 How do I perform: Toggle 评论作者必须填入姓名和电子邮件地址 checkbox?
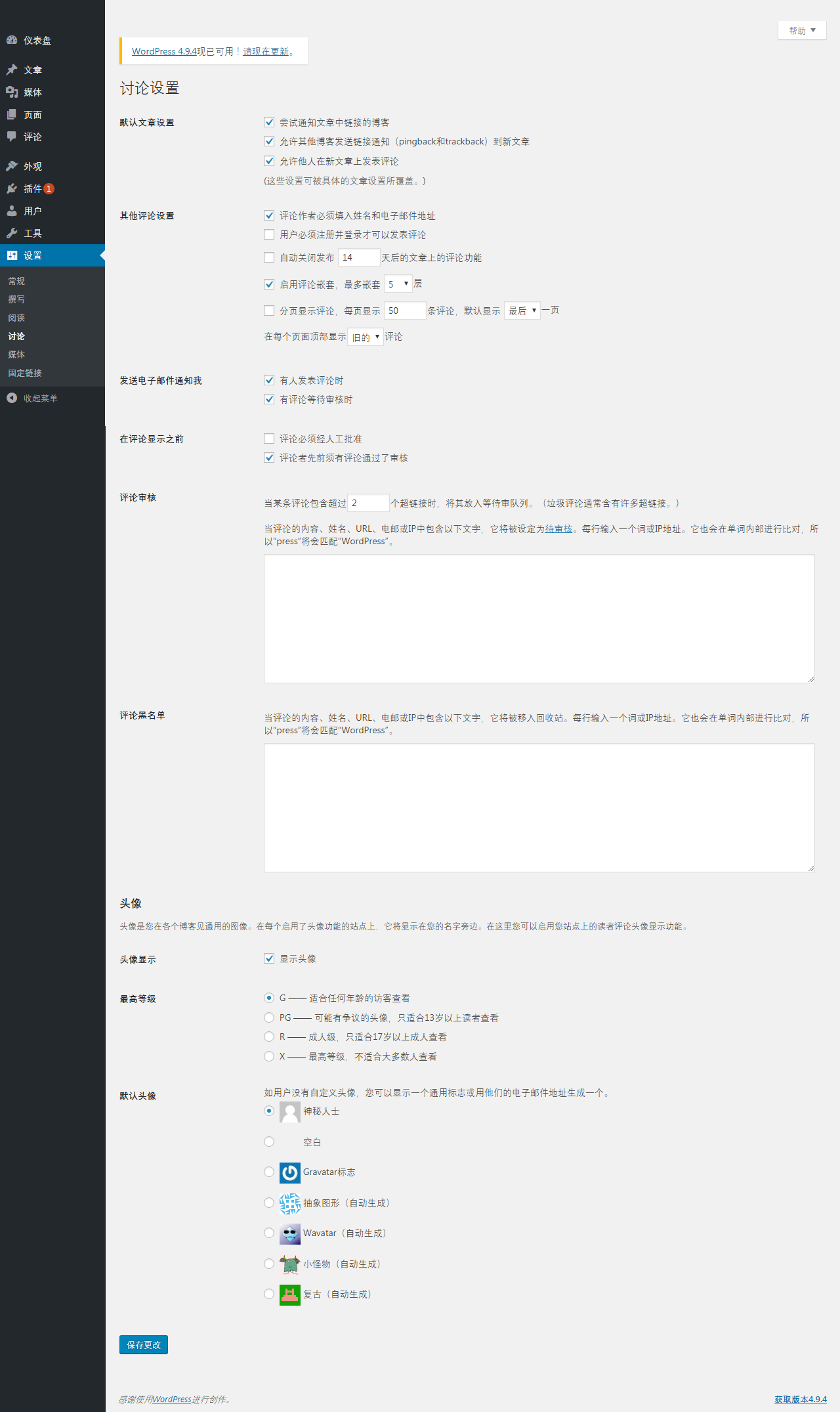tap(269, 215)
